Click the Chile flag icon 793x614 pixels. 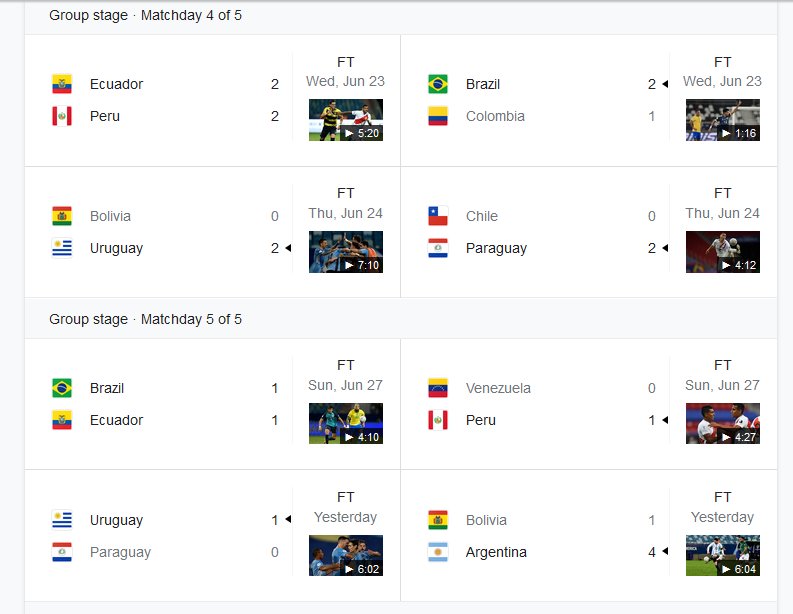pyautogui.click(x=437, y=216)
